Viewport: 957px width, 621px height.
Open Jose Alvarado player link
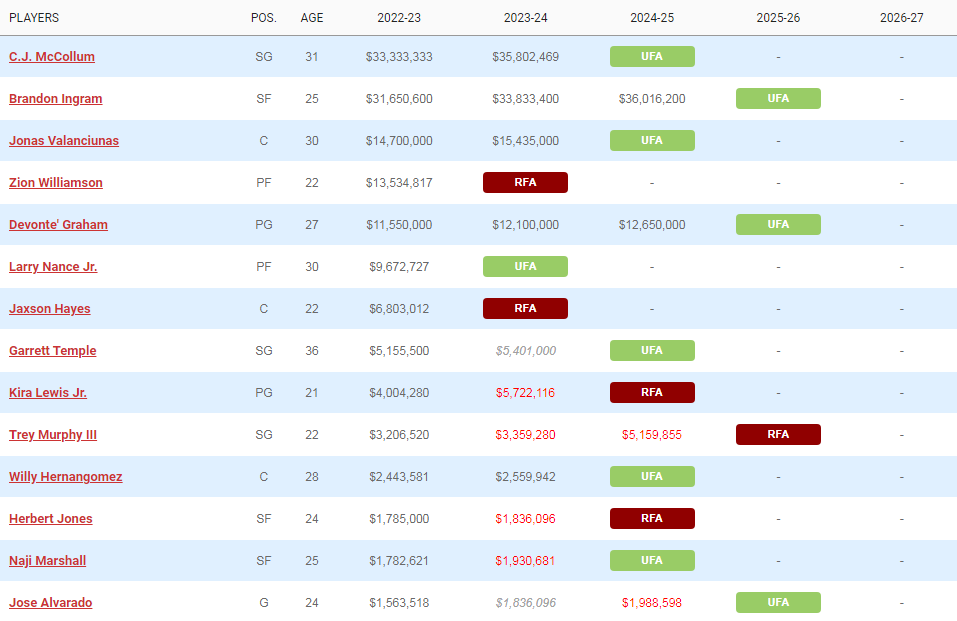51,603
